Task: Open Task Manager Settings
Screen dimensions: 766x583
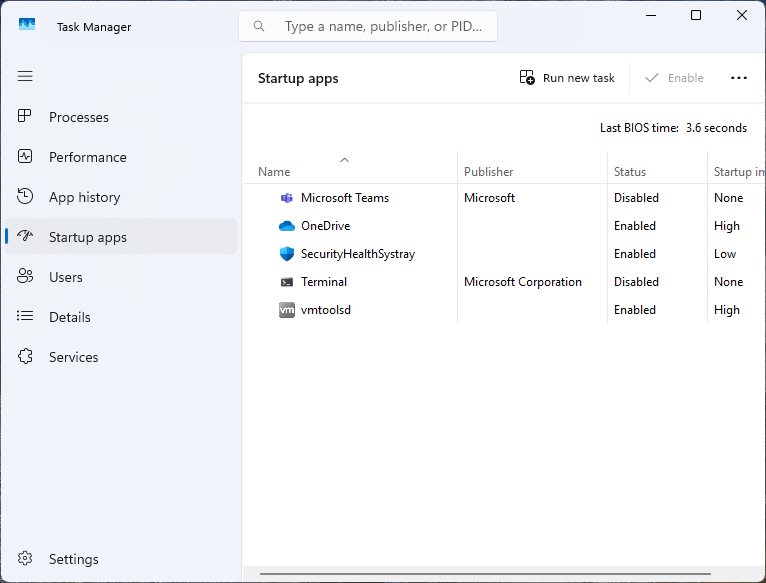Action: pos(121,559)
